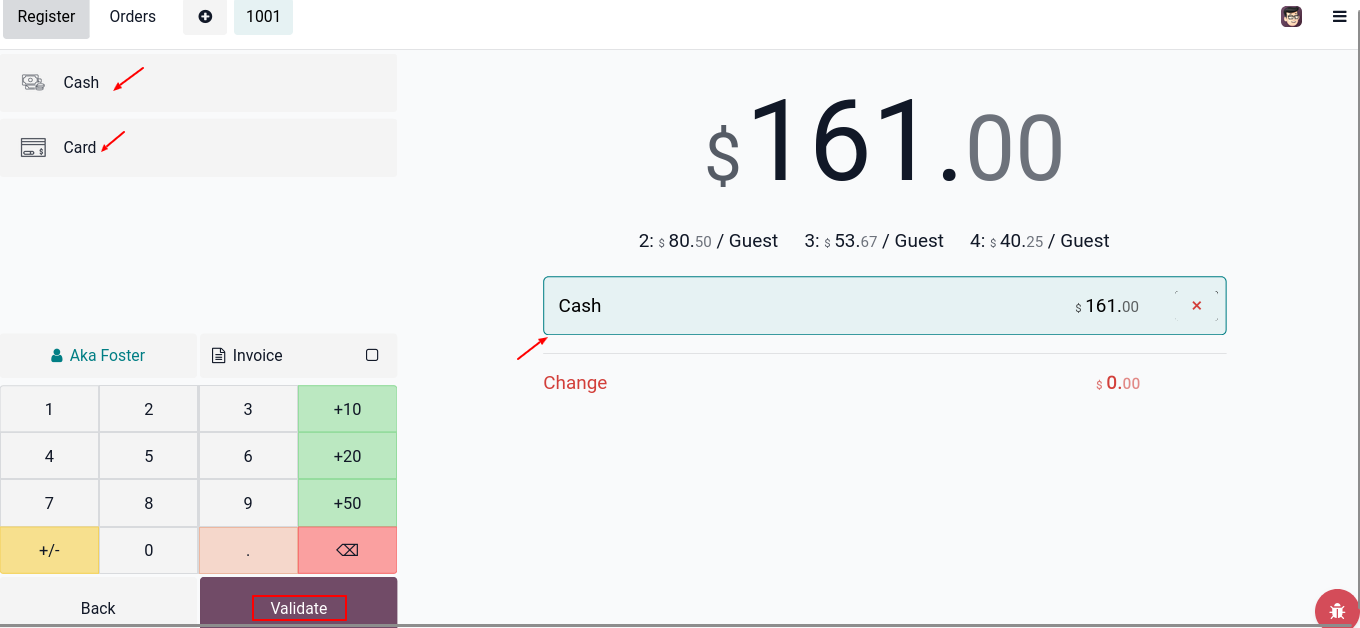Open the debug bug icon
This screenshot has width=1360, height=628.
(1337, 609)
